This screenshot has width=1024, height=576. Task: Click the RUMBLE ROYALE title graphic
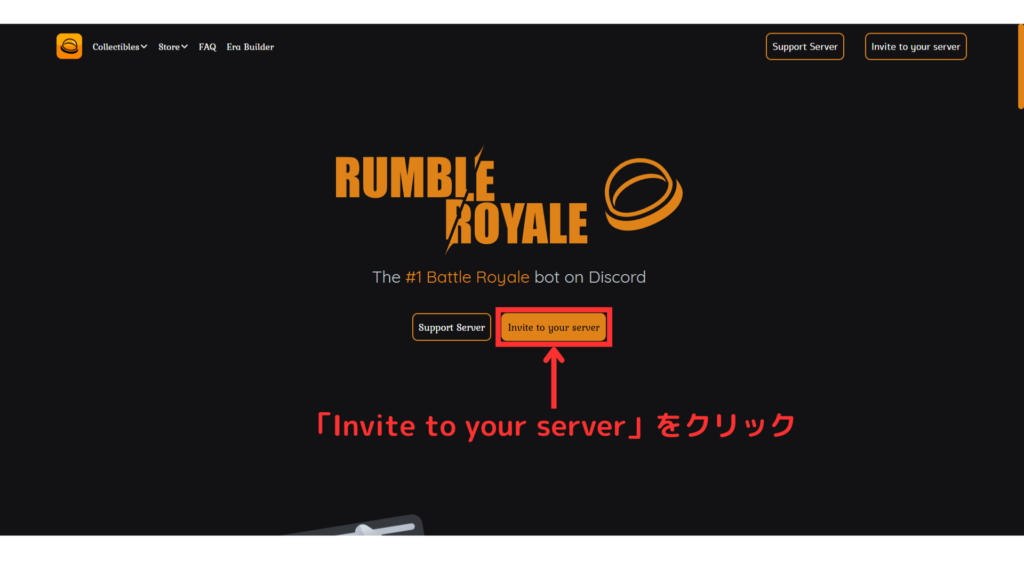pos(462,200)
